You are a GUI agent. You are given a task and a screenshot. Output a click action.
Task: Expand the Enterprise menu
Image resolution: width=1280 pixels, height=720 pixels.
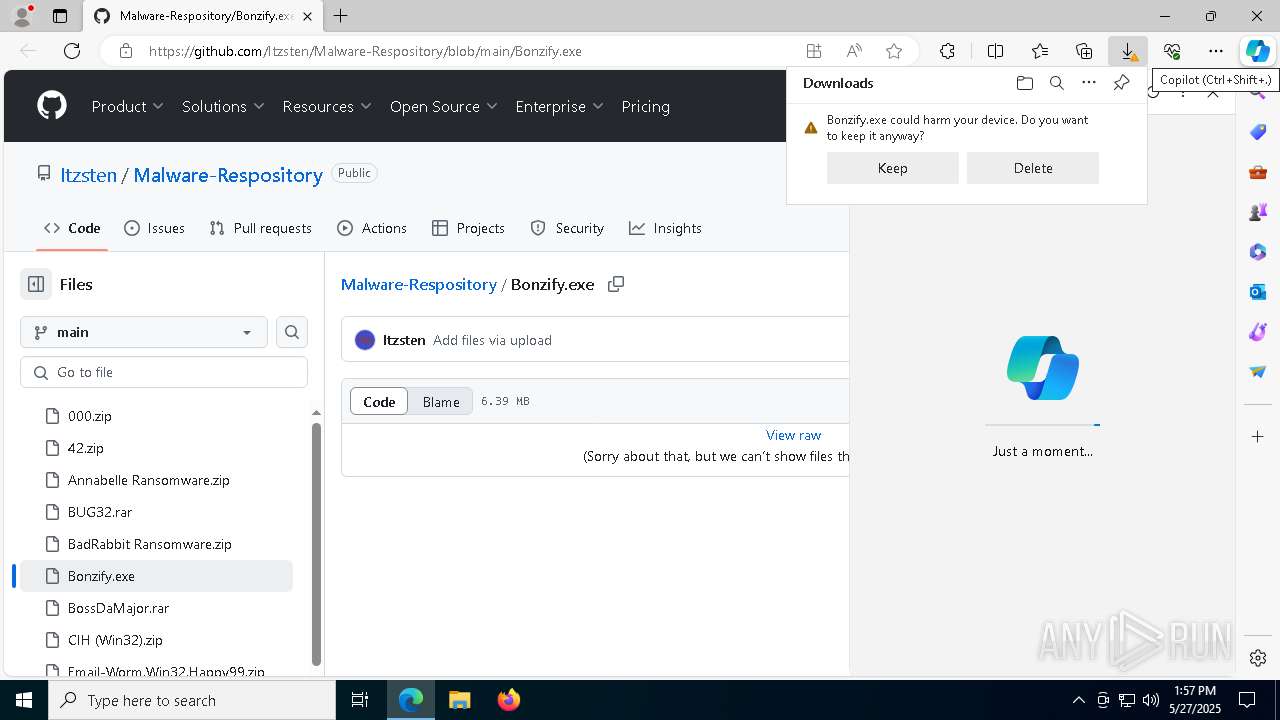[x=559, y=106]
